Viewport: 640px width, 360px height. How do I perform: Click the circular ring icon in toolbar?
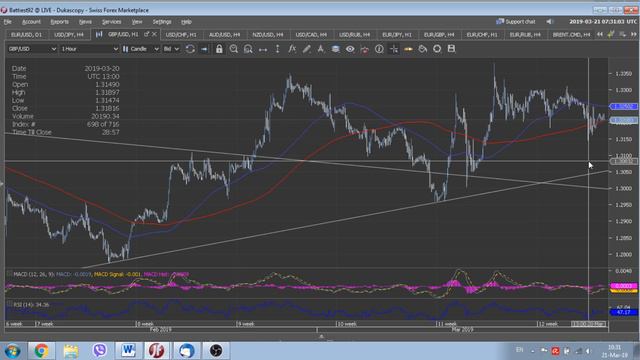[x=437, y=49]
